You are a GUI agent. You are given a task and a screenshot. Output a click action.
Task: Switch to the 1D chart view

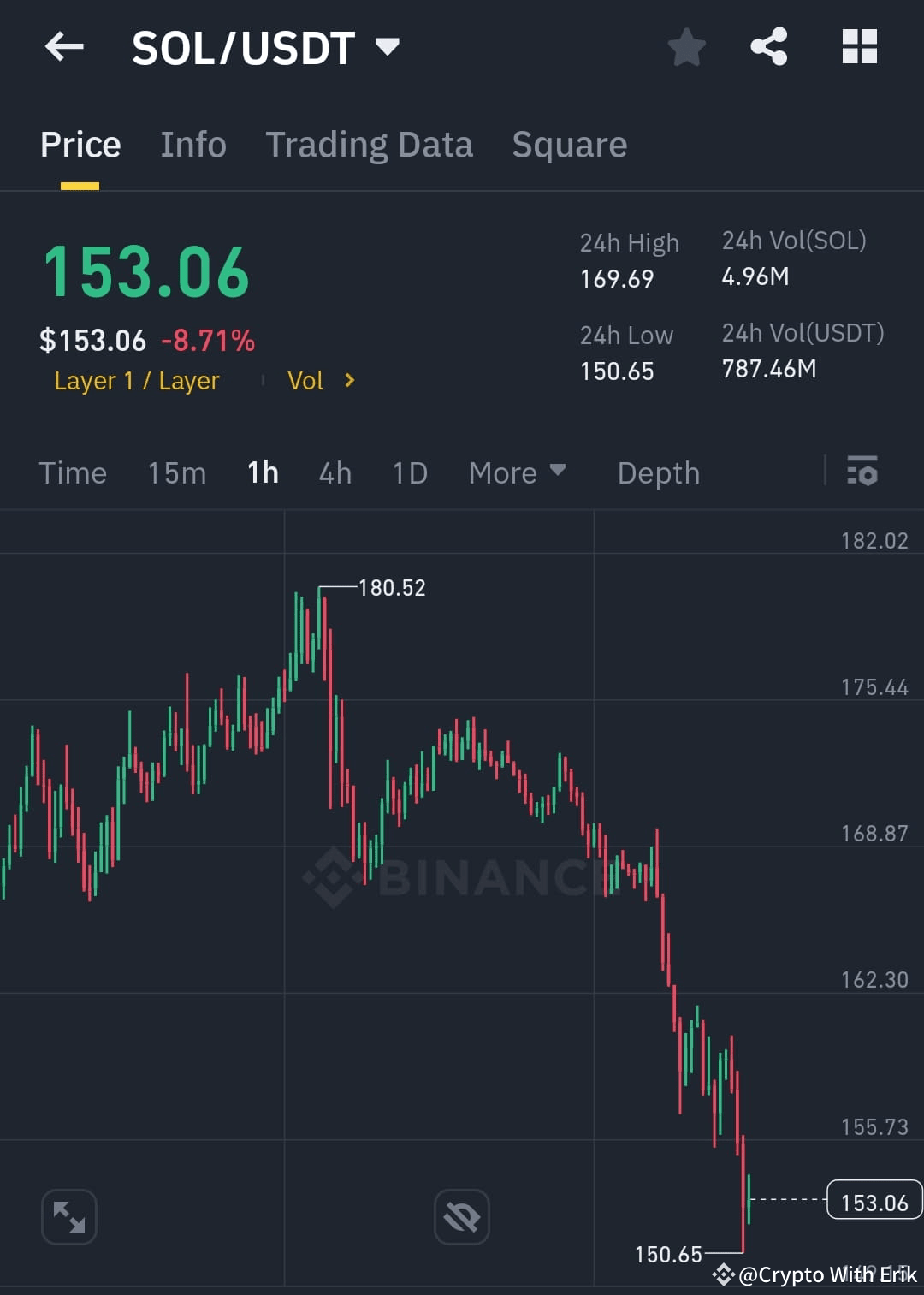tap(408, 472)
